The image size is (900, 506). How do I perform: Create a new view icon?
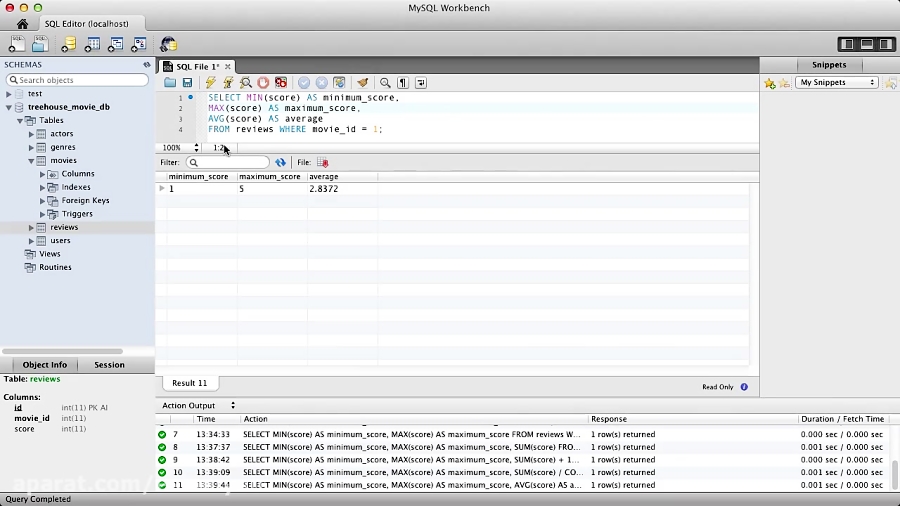(115, 44)
